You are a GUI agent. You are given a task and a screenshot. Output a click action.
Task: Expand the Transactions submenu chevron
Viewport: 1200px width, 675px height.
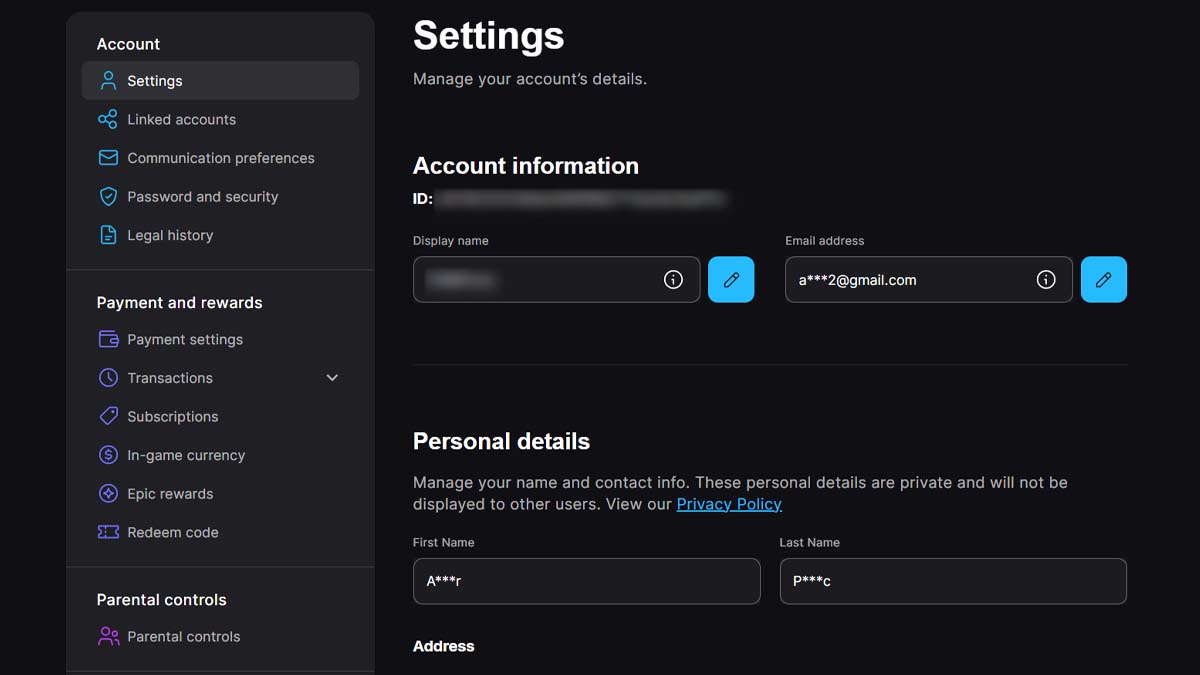click(x=332, y=378)
